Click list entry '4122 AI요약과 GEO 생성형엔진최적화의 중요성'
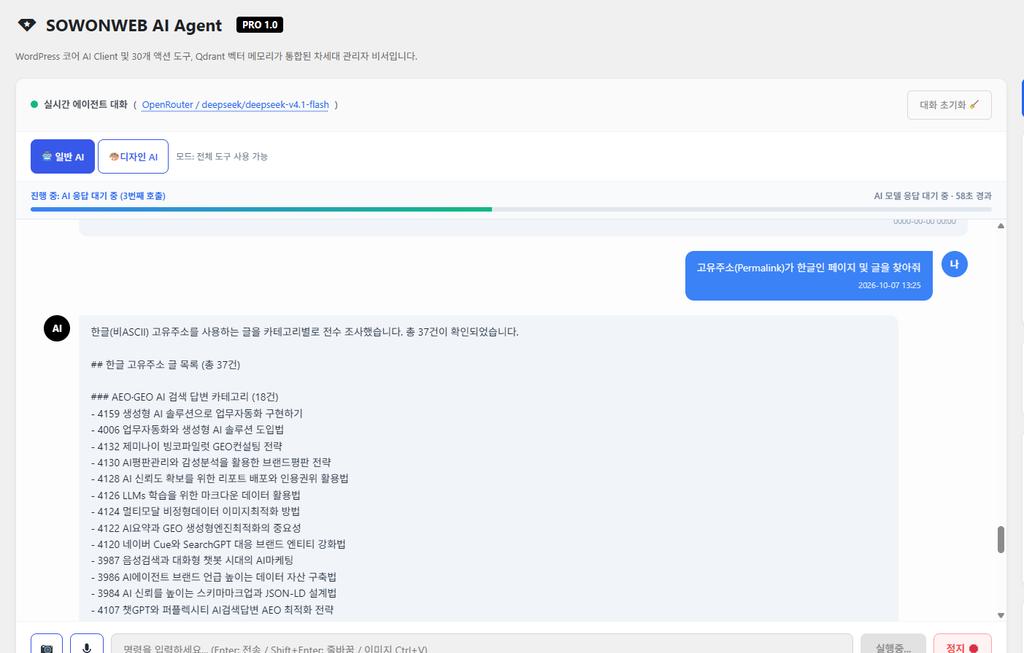 pos(196,528)
